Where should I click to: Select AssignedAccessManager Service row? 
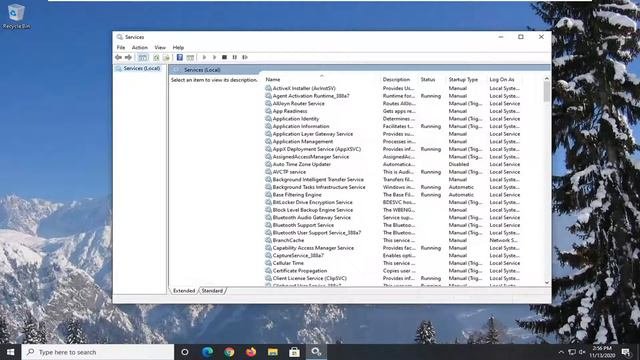[311, 157]
